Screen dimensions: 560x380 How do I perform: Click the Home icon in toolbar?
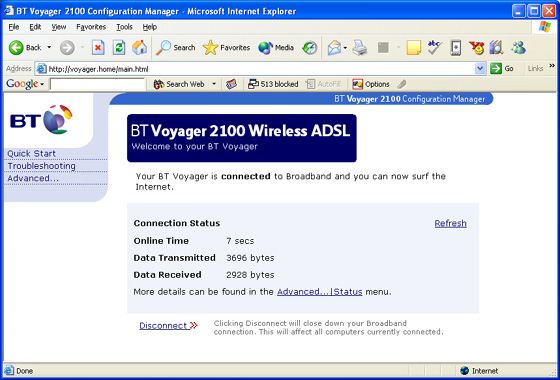click(139, 48)
